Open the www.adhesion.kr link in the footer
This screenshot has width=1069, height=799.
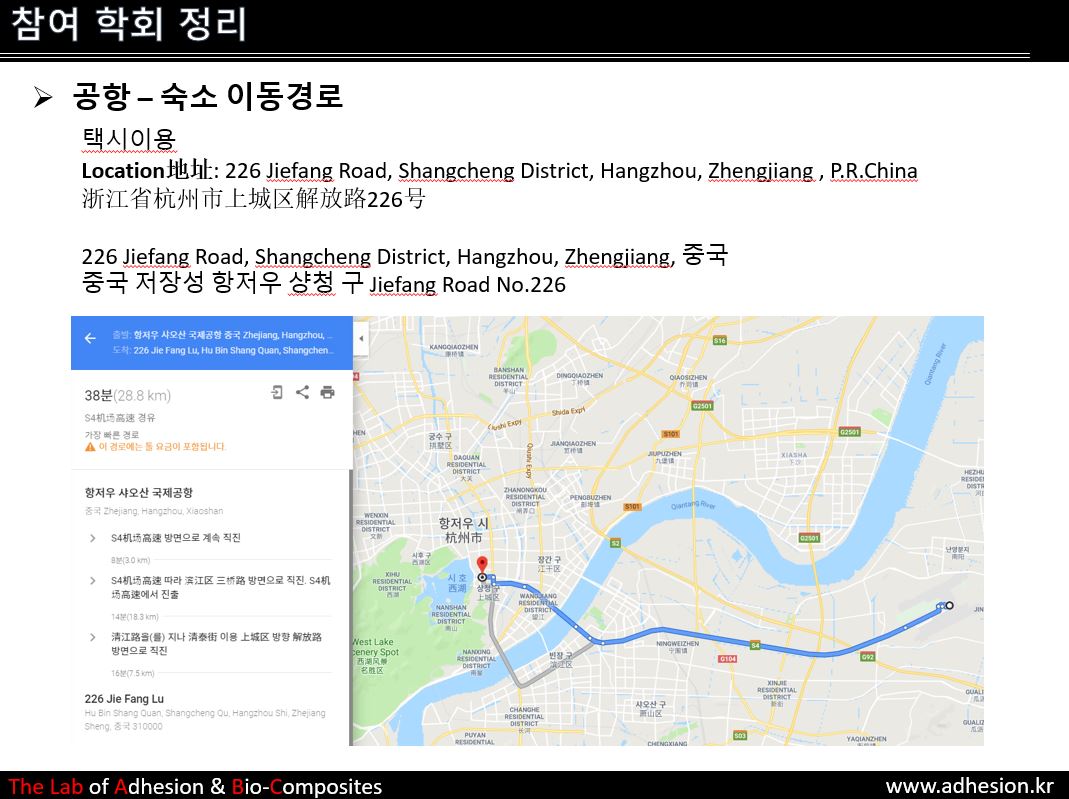969,786
